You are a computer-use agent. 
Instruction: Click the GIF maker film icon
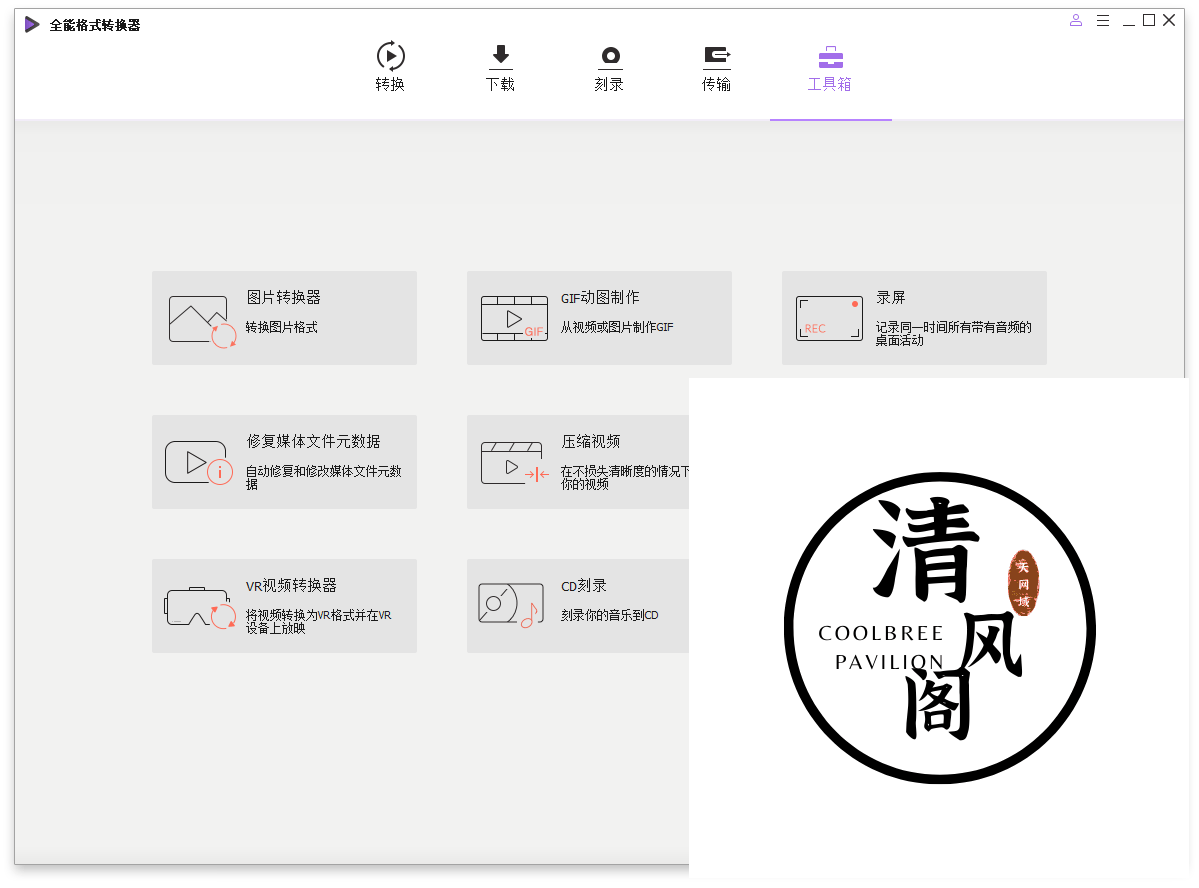point(515,318)
